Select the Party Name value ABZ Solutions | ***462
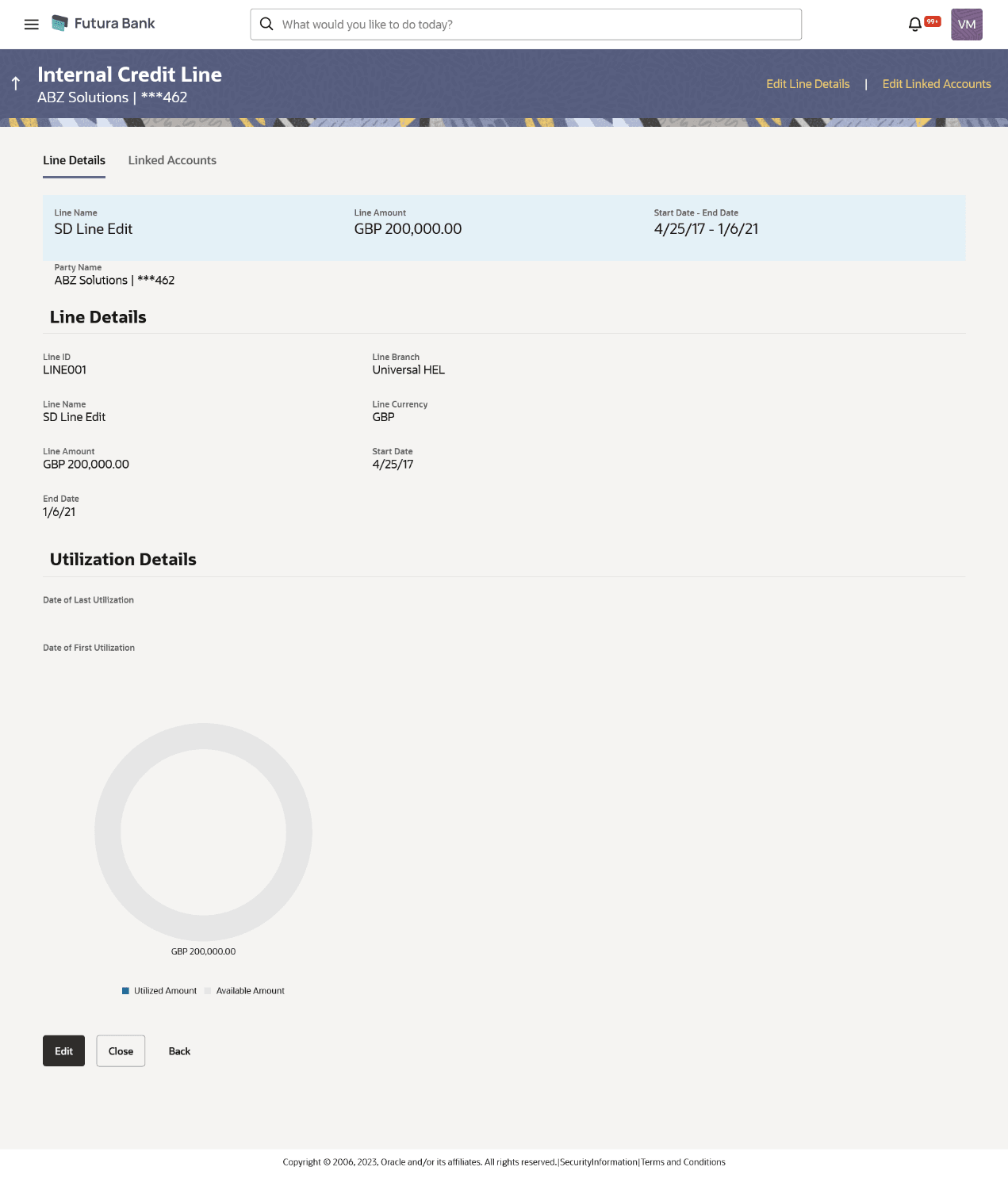 pyautogui.click(x=114, y=281)
